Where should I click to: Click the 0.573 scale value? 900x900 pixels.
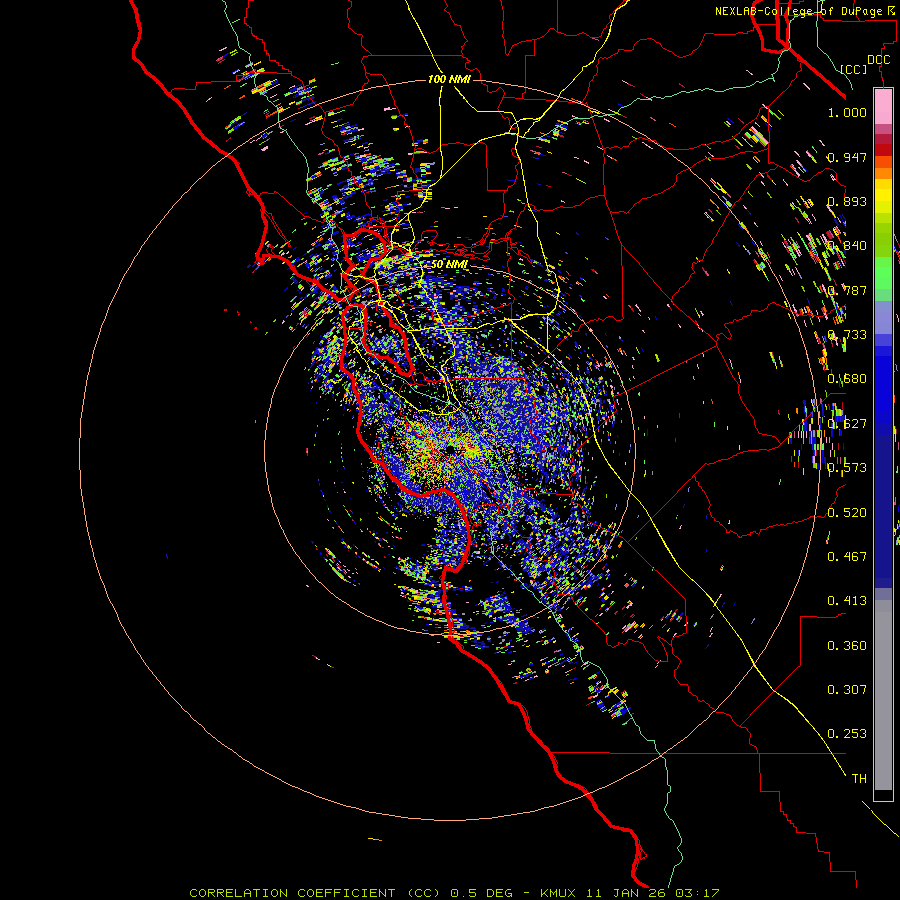pyautogui.click(x=847, y=468)
